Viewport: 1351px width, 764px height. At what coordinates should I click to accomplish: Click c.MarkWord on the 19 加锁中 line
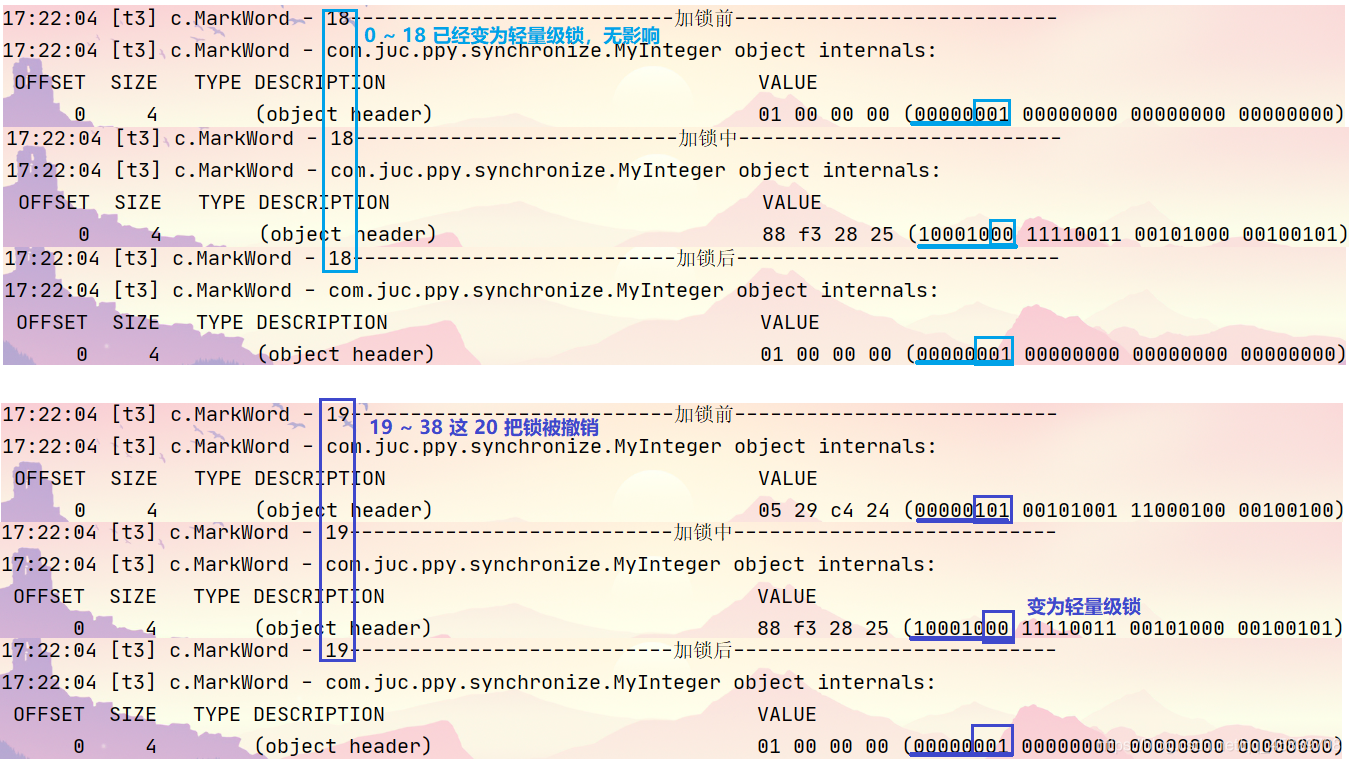(x=229, y=532)
